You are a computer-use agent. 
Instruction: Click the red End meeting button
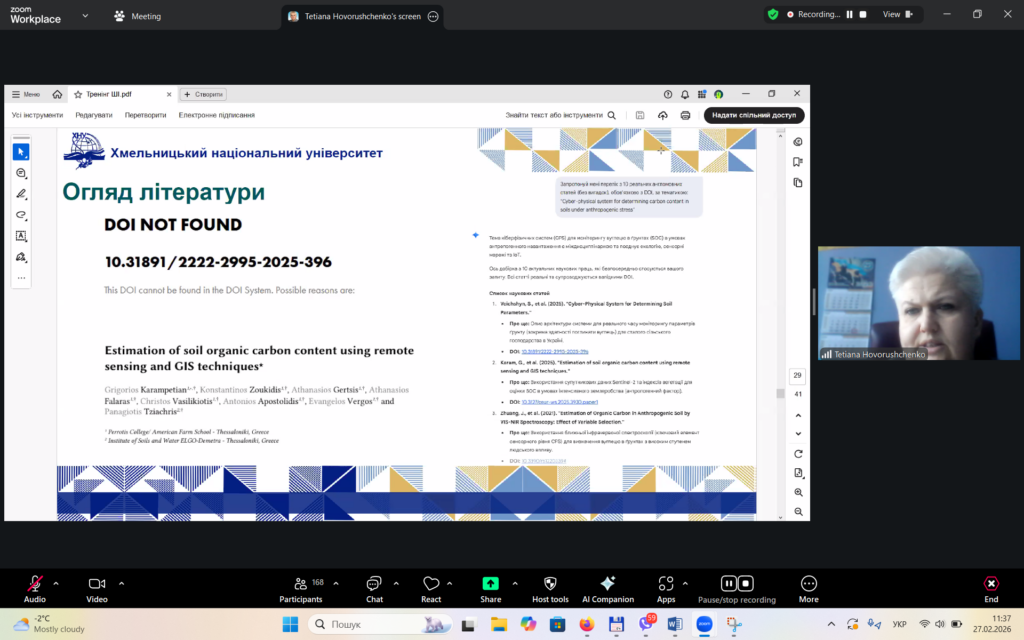click(991, 584)
